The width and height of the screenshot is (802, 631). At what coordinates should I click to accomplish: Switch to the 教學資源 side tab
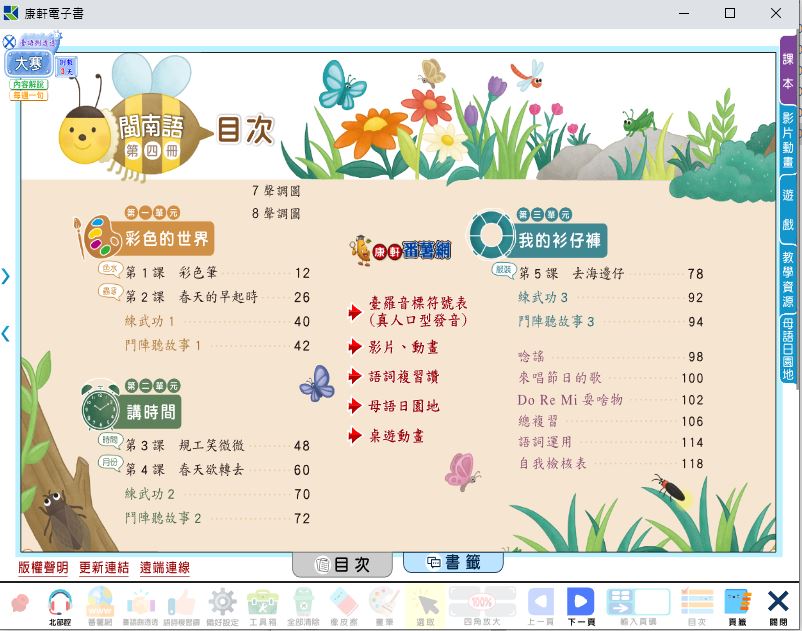[788, 279]
